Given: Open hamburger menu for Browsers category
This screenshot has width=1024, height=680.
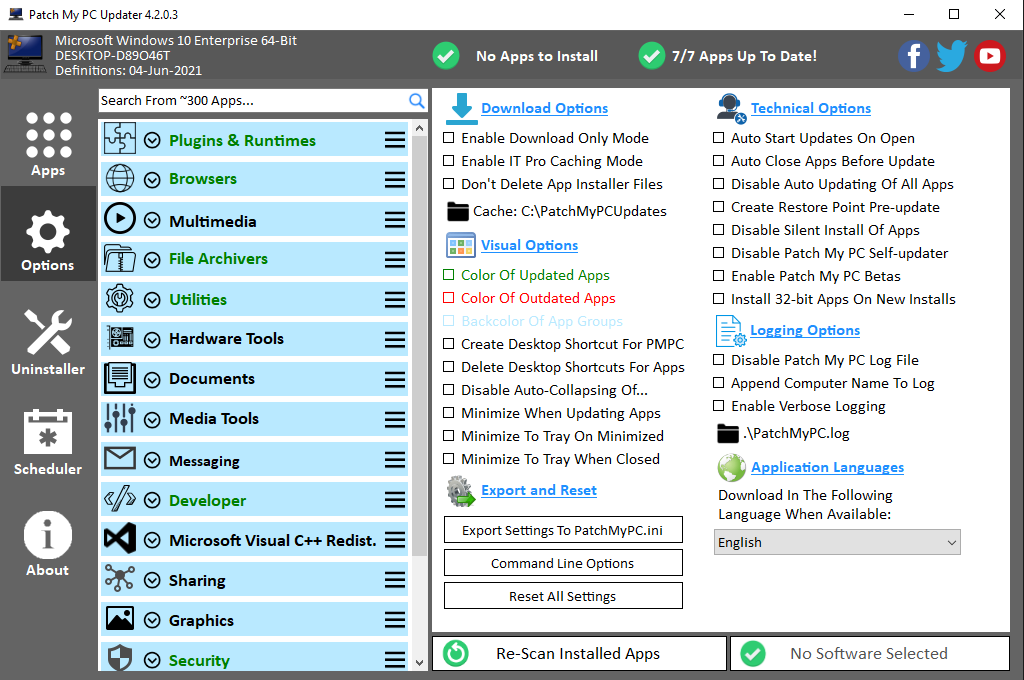Looking at the screenshot, I should click(x=395, y=180).
